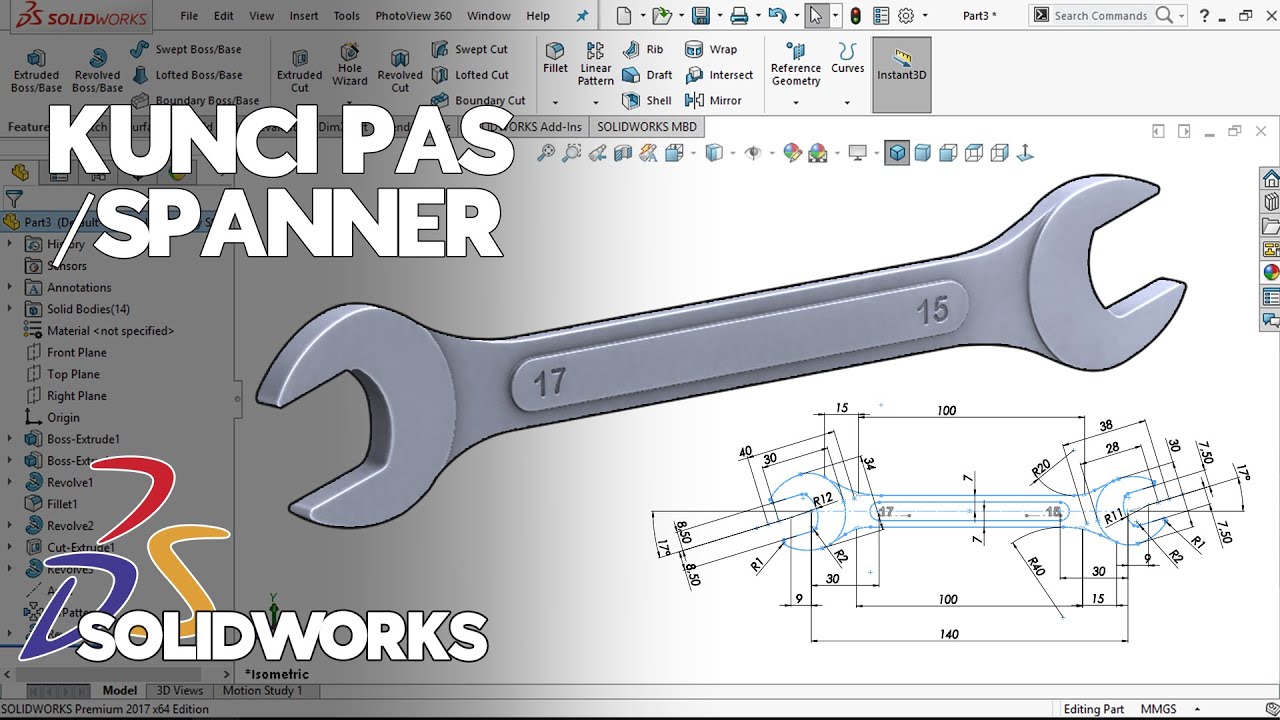Viewport: 1280px width, 720px height.
Task: Open the Appearances task pane tab
Action: click(1270, 273)
